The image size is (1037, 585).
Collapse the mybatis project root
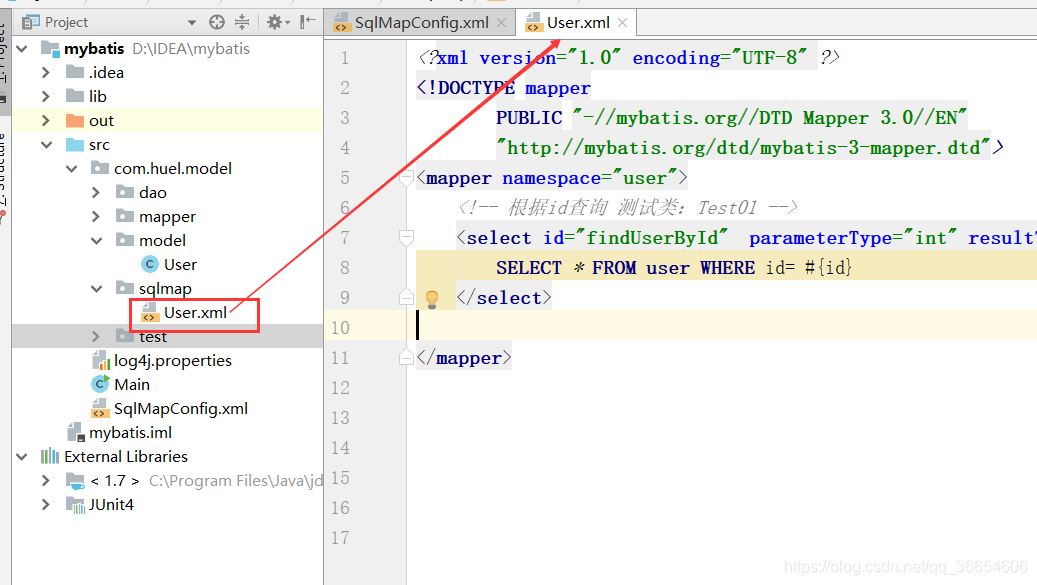click(22, 49)
